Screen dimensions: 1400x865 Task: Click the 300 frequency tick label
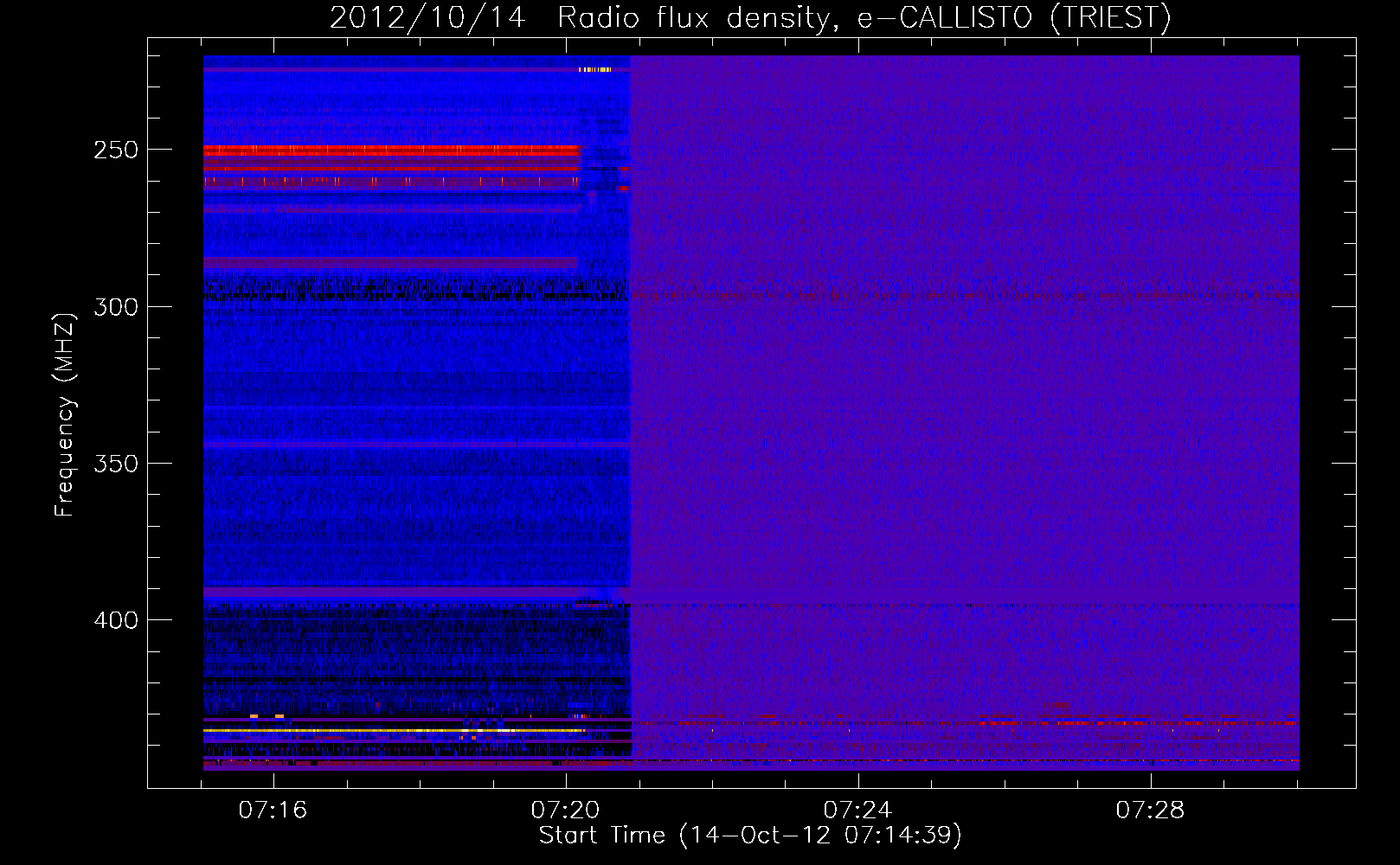(116, 307)
